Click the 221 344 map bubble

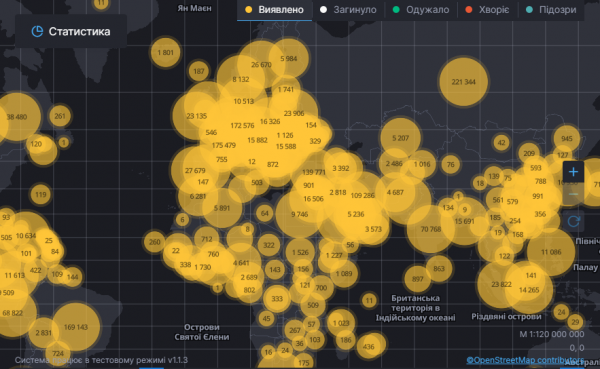pyautogui.click(x=463, y=82)
